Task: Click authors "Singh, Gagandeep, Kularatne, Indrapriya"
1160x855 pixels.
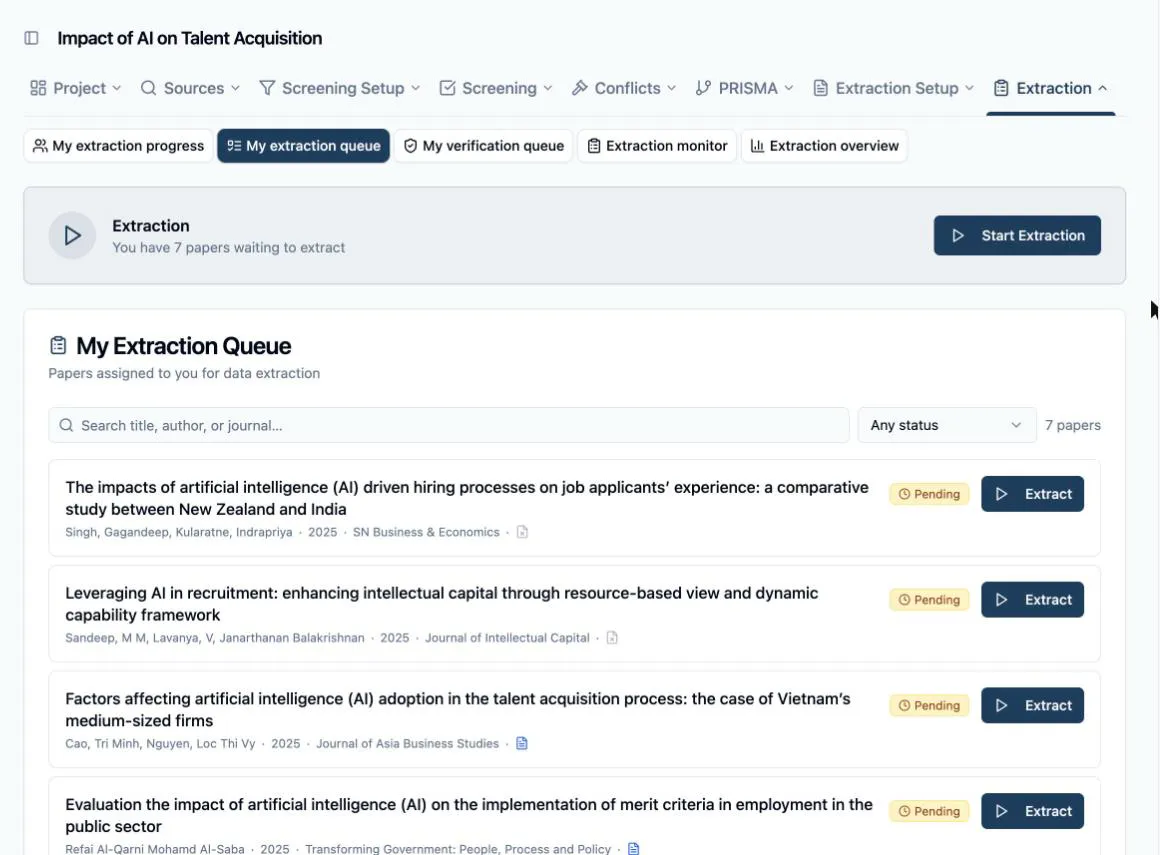Action: pos(178,533)
